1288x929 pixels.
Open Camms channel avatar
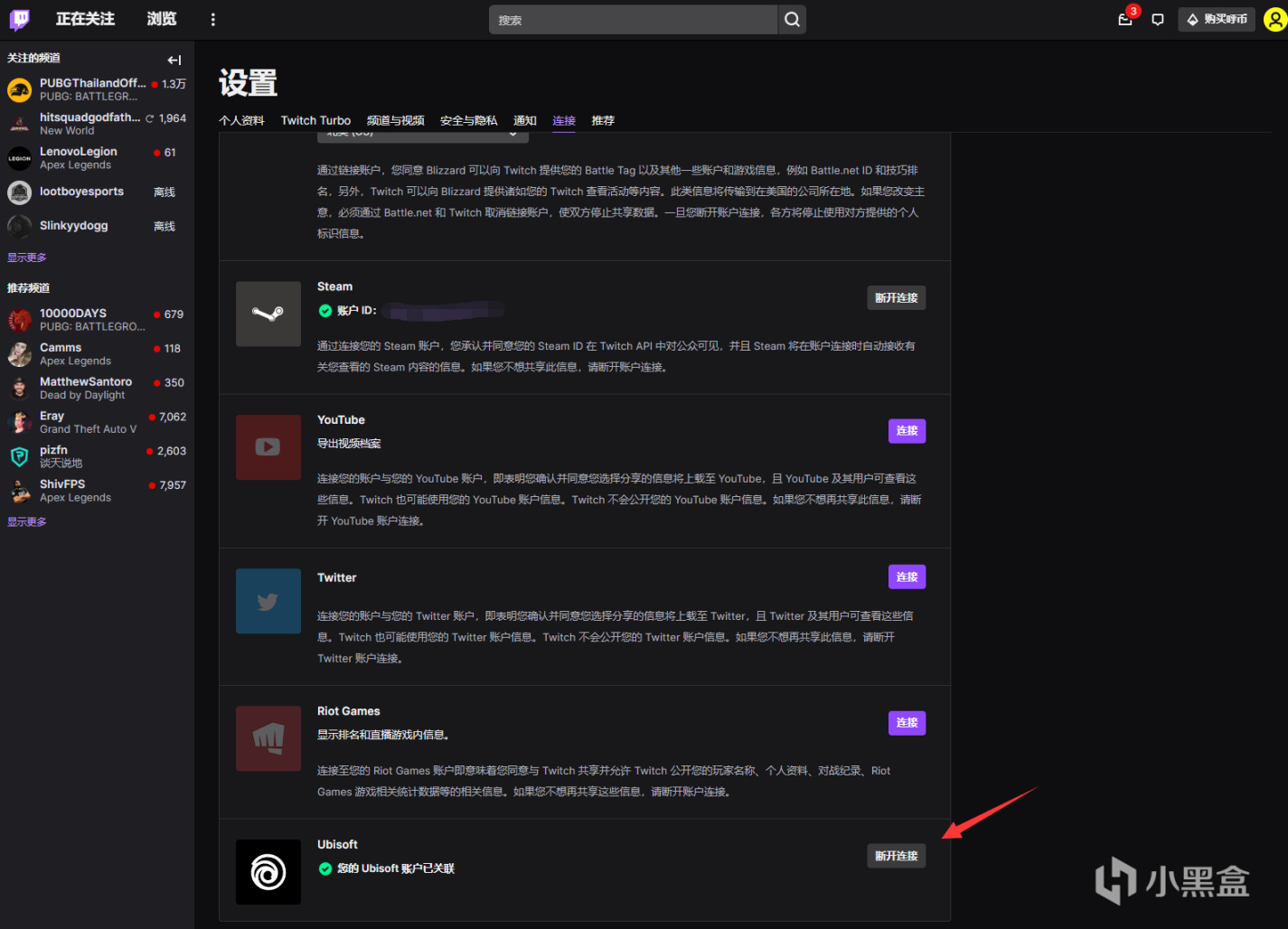(x=20, y=354)
